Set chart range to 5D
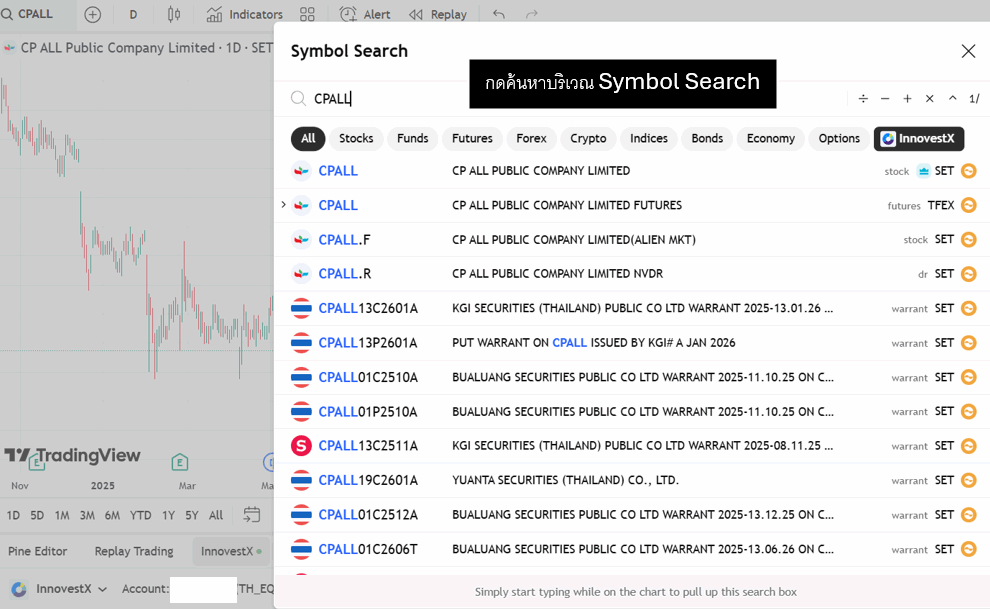This screenshot has height=609, width=990. pyautogui.click(x=37, y=515)
